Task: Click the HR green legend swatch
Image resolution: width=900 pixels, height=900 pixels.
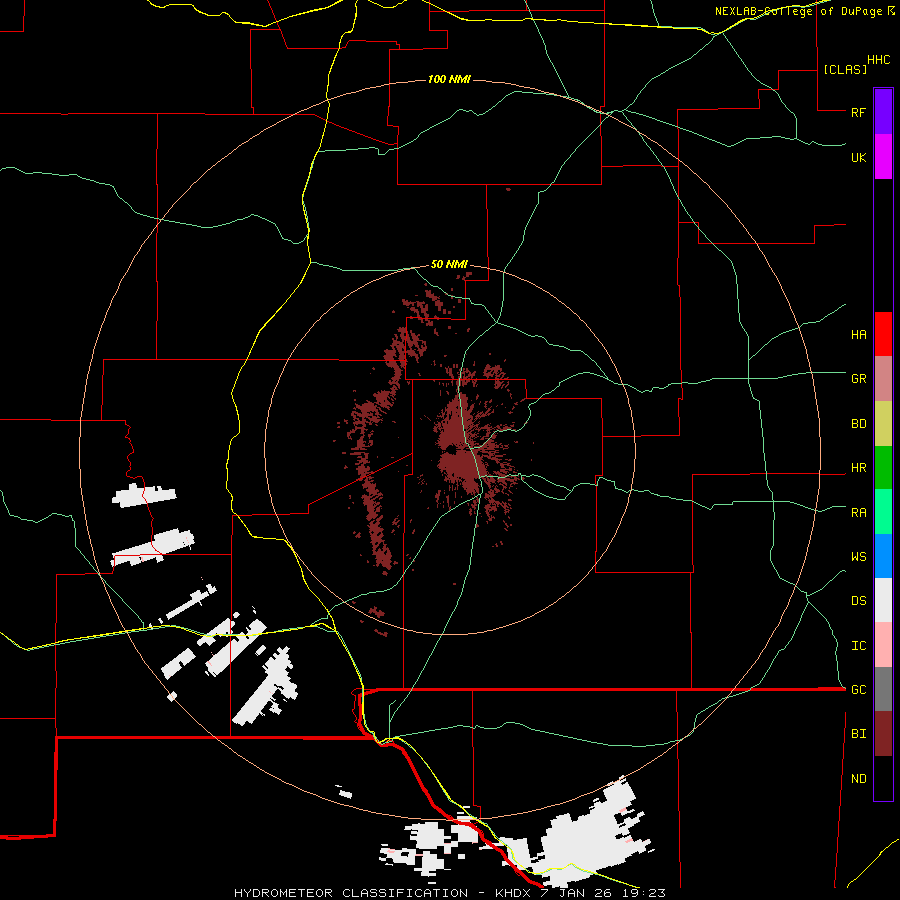Action: pos(883,467)
